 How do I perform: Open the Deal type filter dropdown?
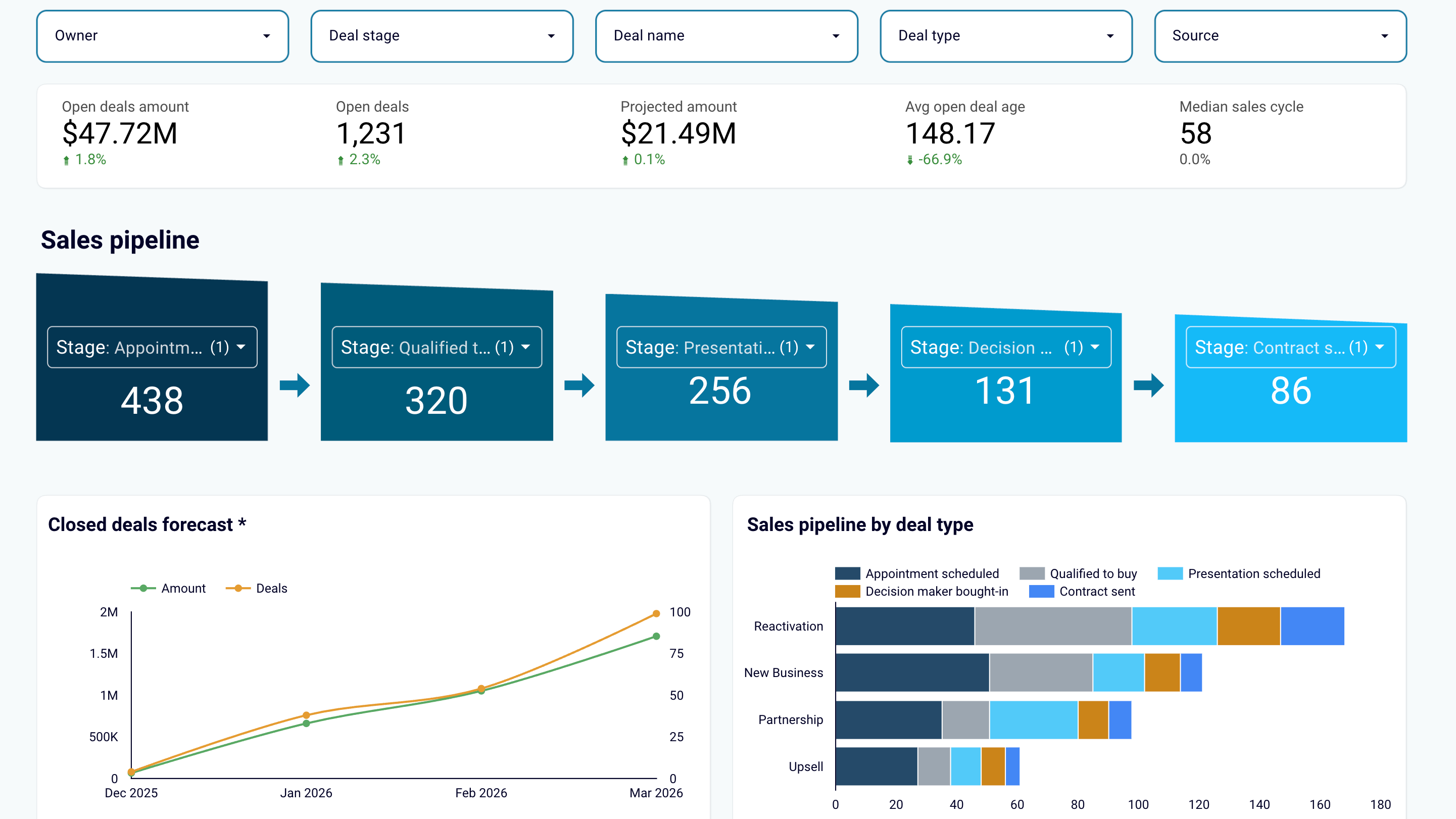pos(1005,36)
